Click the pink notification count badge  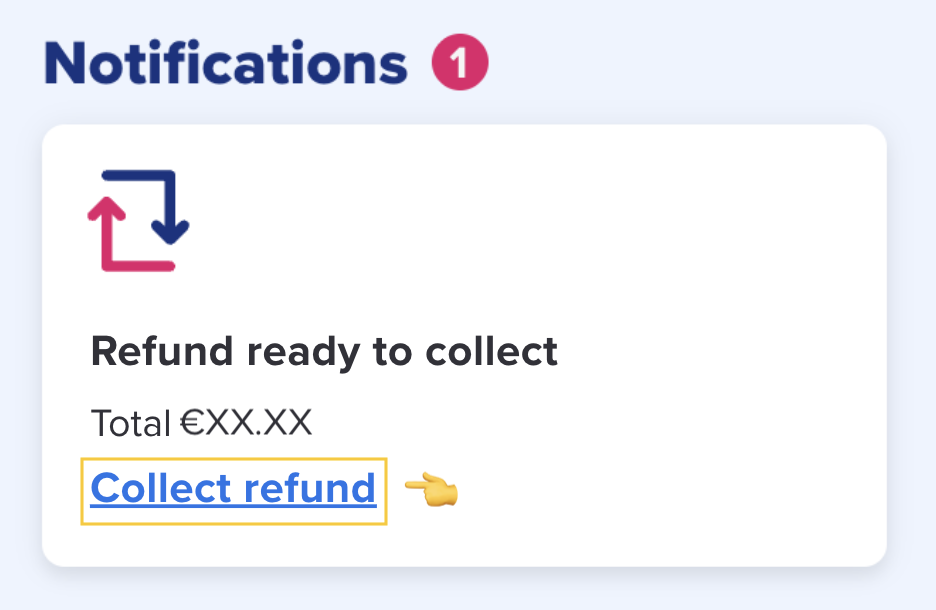click(x=459, y=64)
